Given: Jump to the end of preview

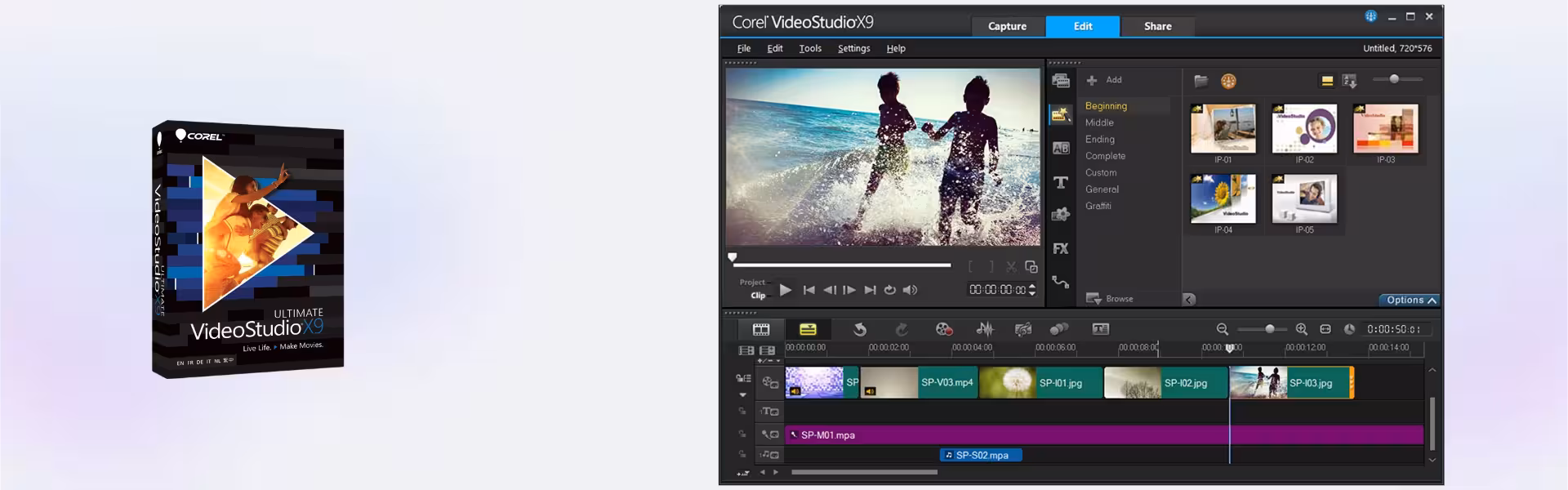Looking at the screenshot, I should click(870, 290).
